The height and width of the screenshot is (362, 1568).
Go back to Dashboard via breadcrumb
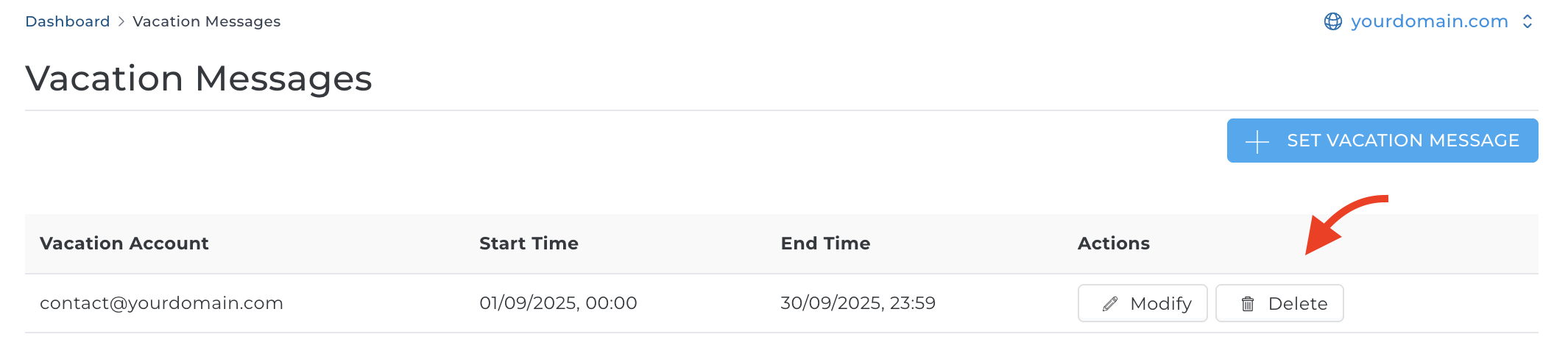pos(67,21)
